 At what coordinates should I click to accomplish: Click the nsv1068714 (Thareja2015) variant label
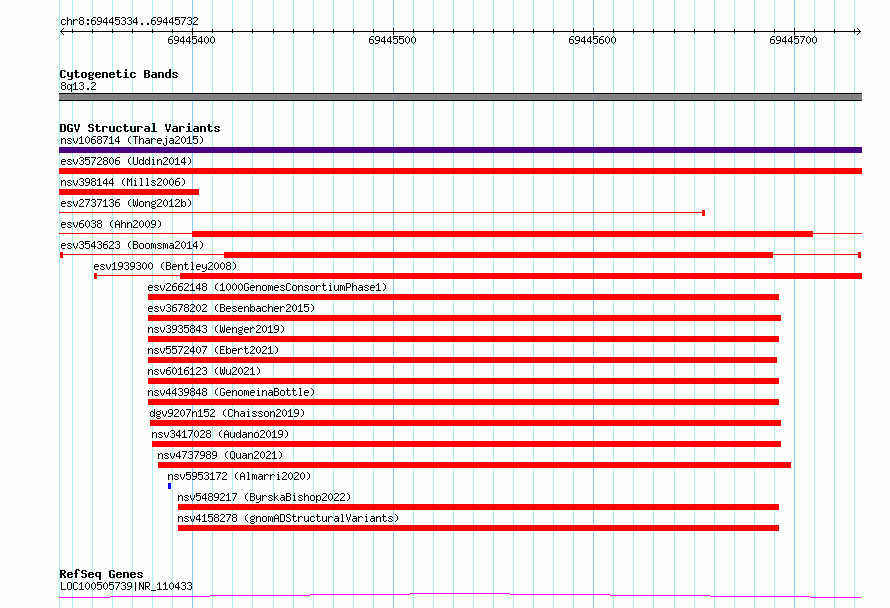[132, 140]
